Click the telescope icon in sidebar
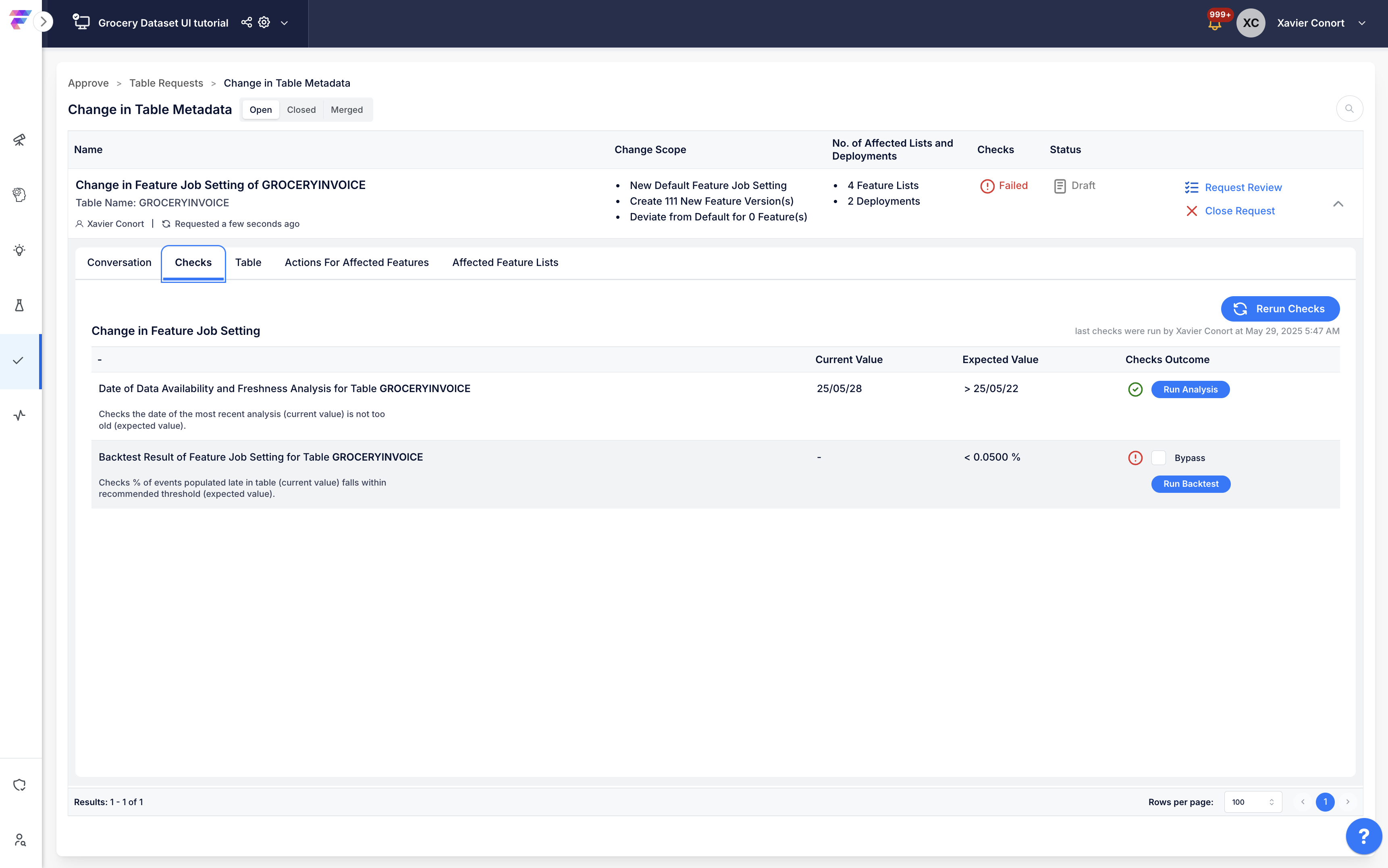The height and width of the screenshot is (868, 1388). click(x=19, y=139)
